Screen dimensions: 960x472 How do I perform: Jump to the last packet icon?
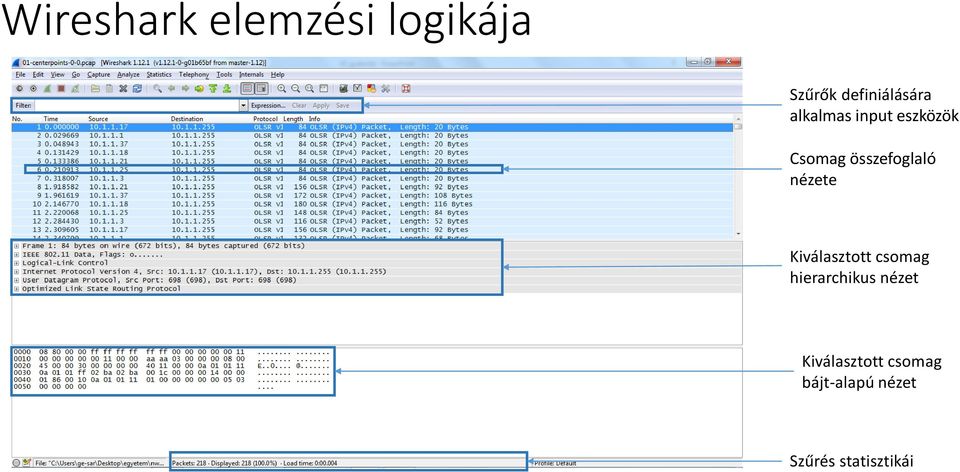click(x=227, y=89)
